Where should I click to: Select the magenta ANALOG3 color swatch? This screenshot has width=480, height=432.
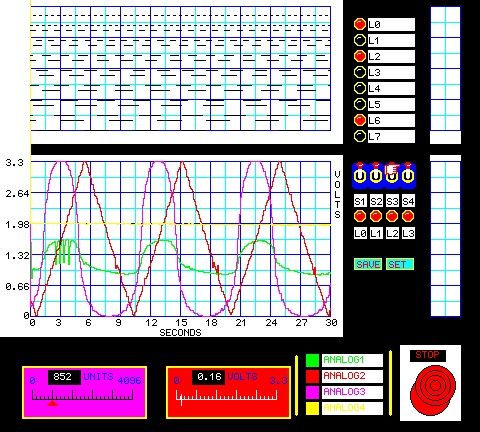point(312,392)
